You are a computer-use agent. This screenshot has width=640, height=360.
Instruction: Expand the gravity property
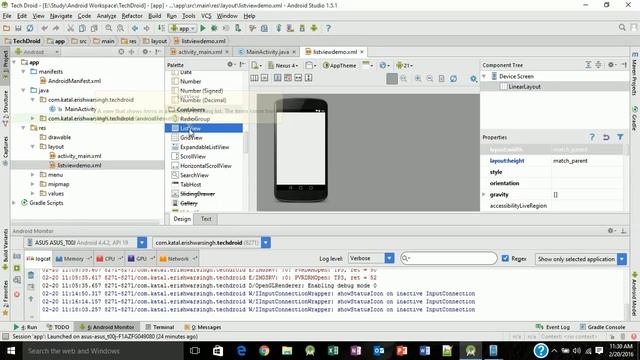pos(484,195)
